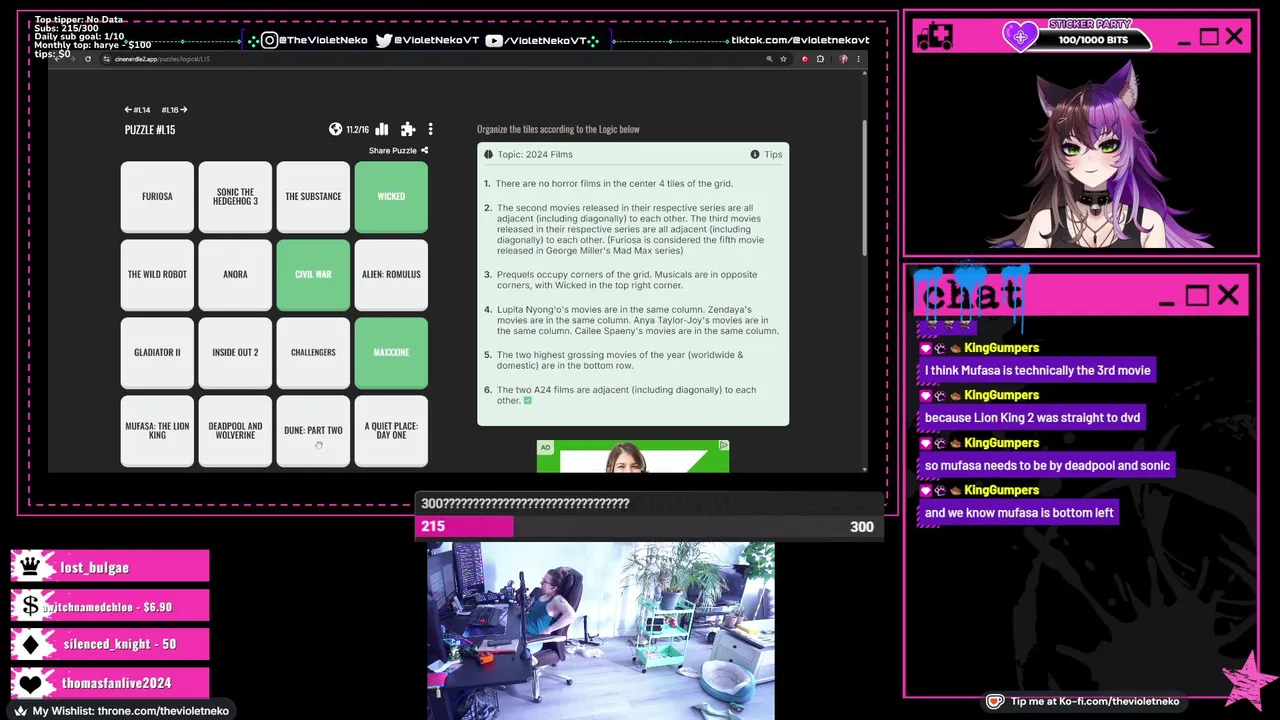Click the Instagram icon in overlay
The height and width of the screenshot is (720, 1280).
pos(269,40)
